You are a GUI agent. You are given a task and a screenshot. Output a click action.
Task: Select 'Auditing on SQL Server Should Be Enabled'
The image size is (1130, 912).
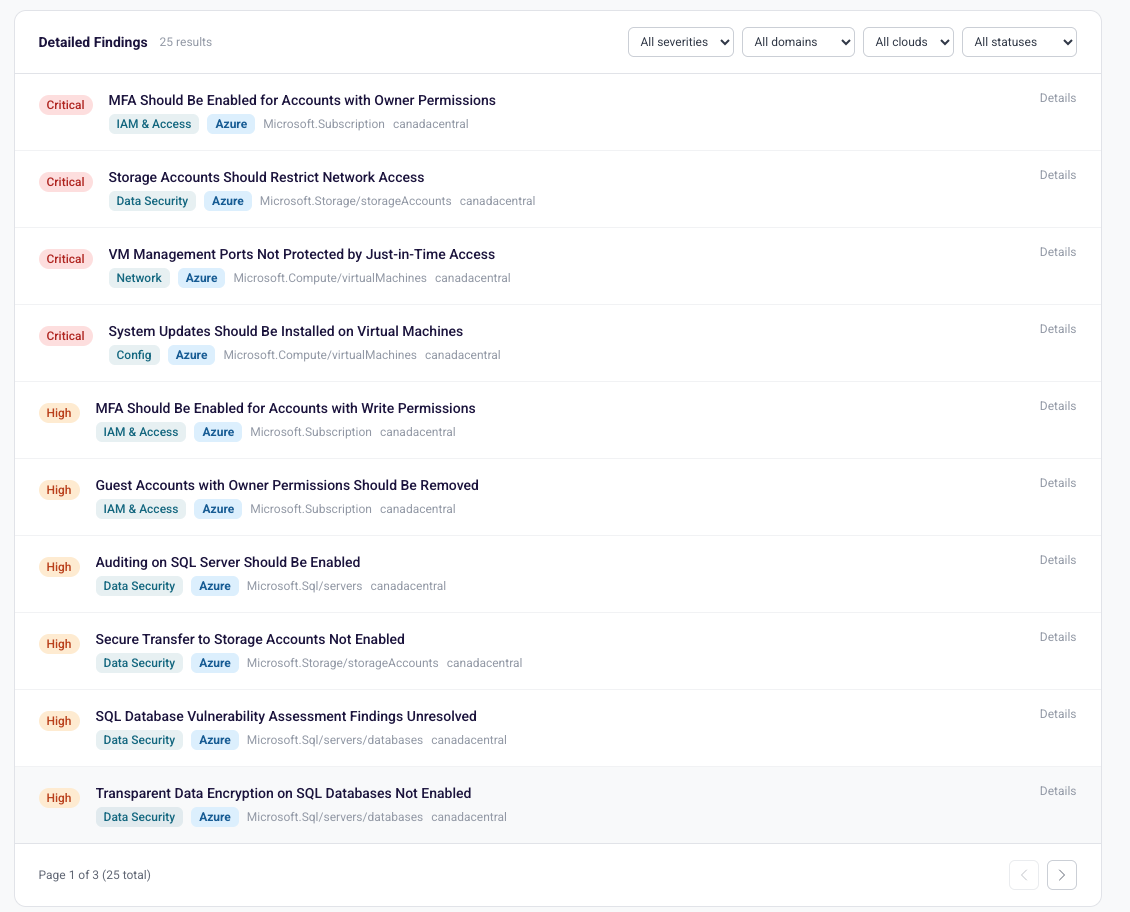pos(228,563)
